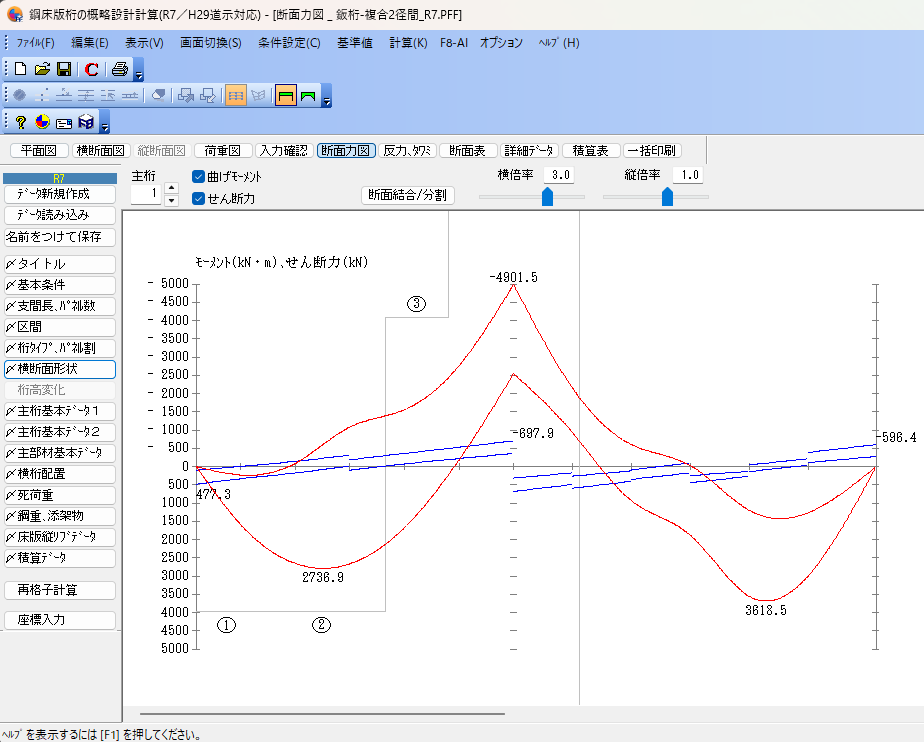
Task: Toggle the せん断力 checkbox
Action: (199, 199)
